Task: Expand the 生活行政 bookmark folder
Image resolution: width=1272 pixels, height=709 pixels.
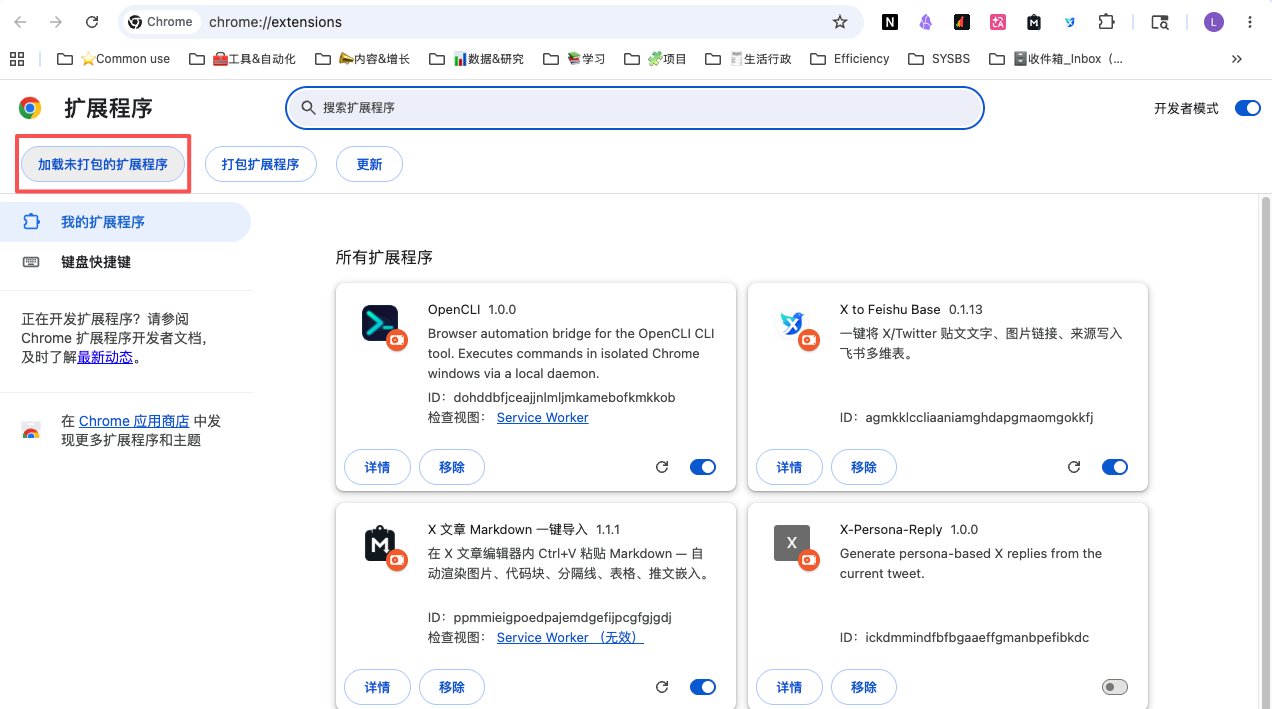Action: point(748,59)
